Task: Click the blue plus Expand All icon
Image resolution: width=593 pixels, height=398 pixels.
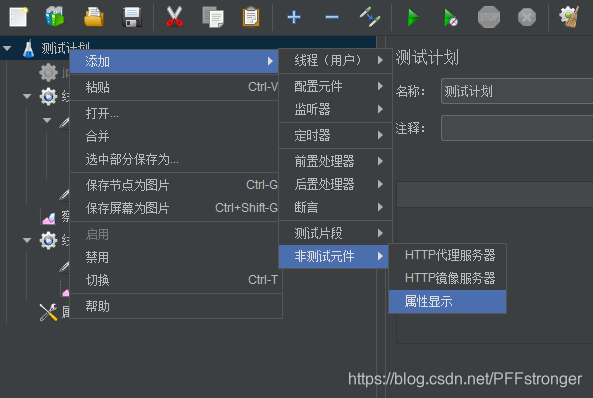Action: click(x=294, y=17)
